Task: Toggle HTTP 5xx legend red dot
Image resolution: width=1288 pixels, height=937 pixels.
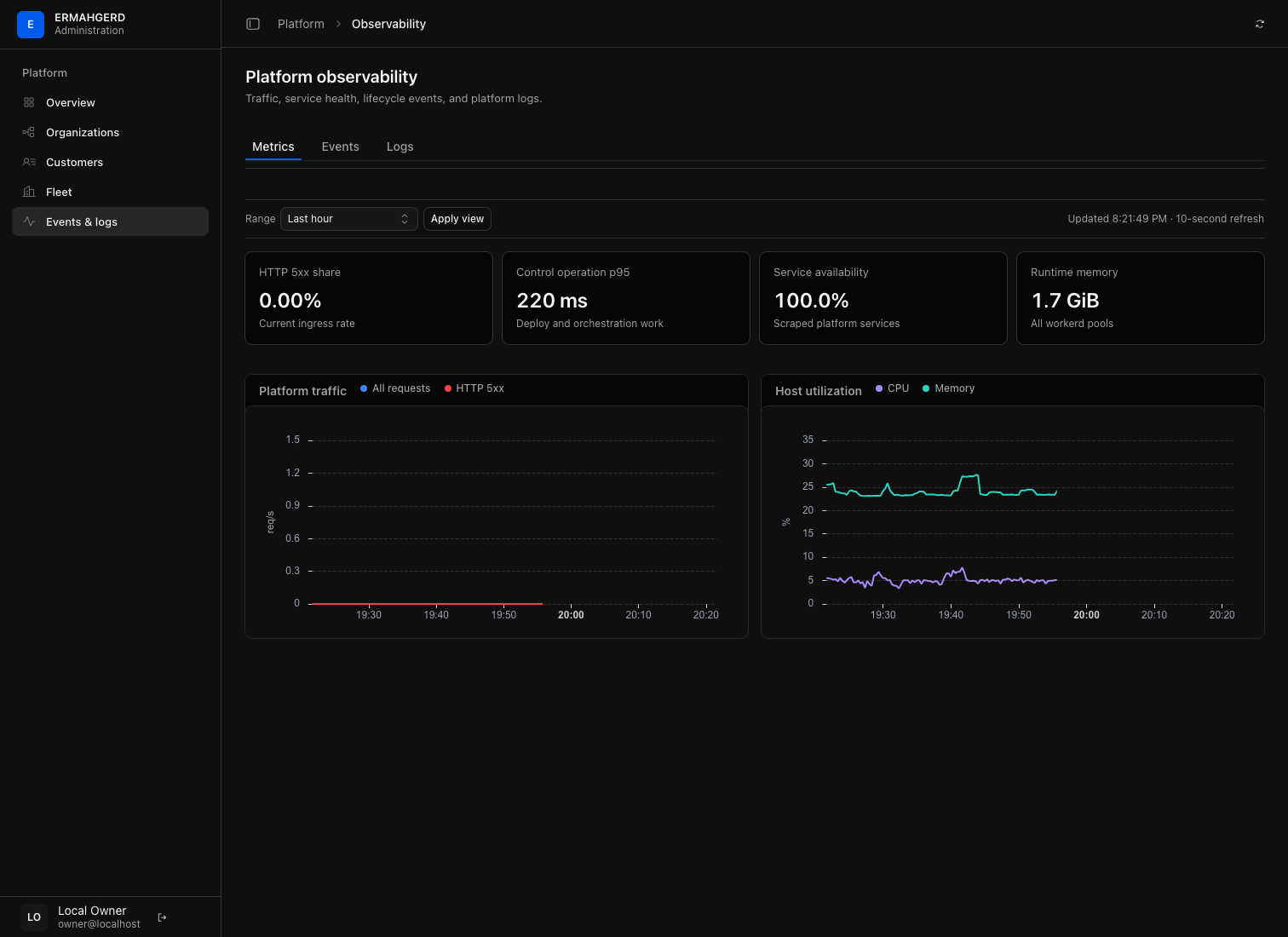Action: pyautogui.click(x=448, y=388)
